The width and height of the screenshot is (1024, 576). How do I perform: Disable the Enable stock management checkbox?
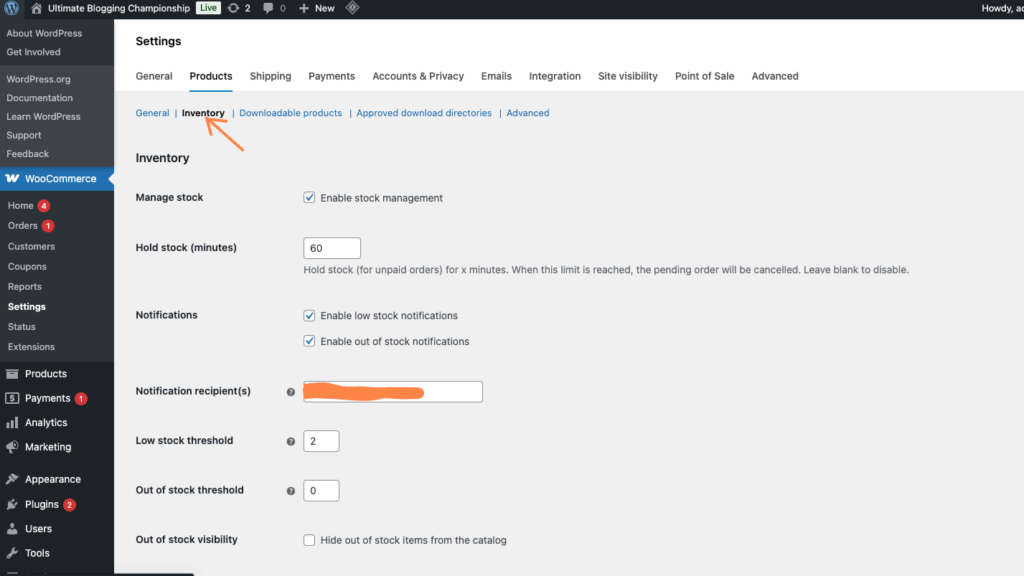tap(309, 197)
